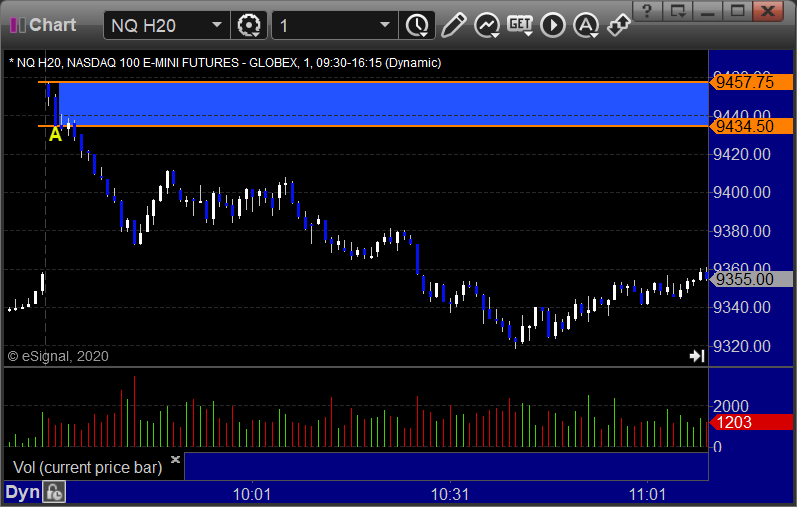Click the 9380.00 price axis label
The height and width of the screenshot is (507, 797).
pos(742,231)
